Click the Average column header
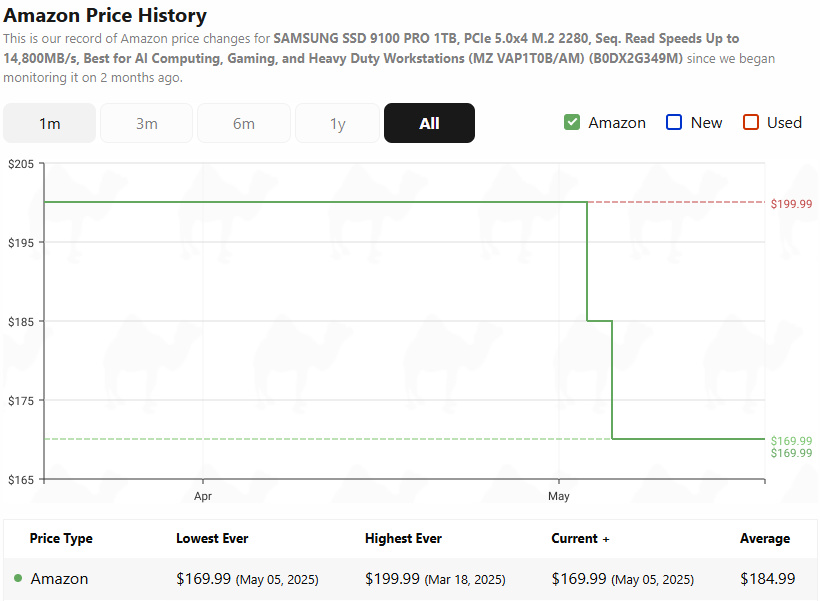The height and width of the screenshot is (601, 820). (x=765, y=539)
